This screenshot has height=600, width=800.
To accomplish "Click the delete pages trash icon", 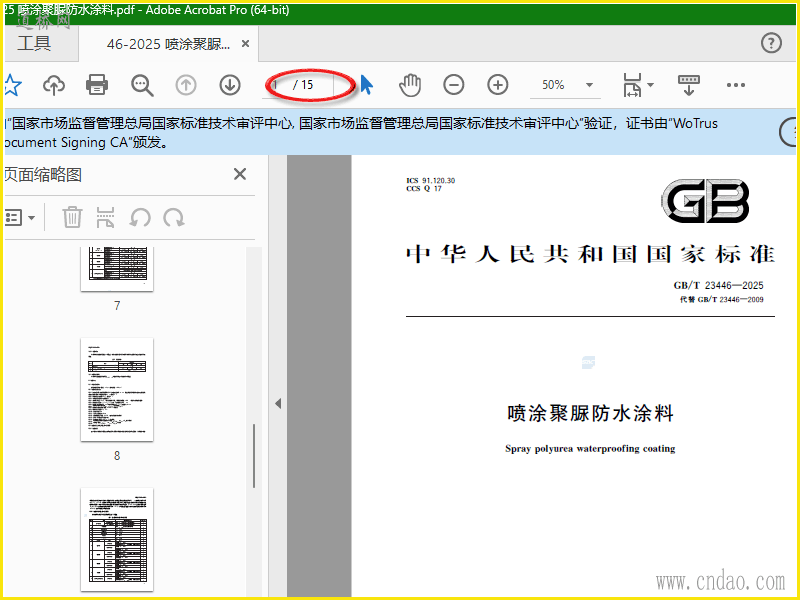I will coord(72,217).
